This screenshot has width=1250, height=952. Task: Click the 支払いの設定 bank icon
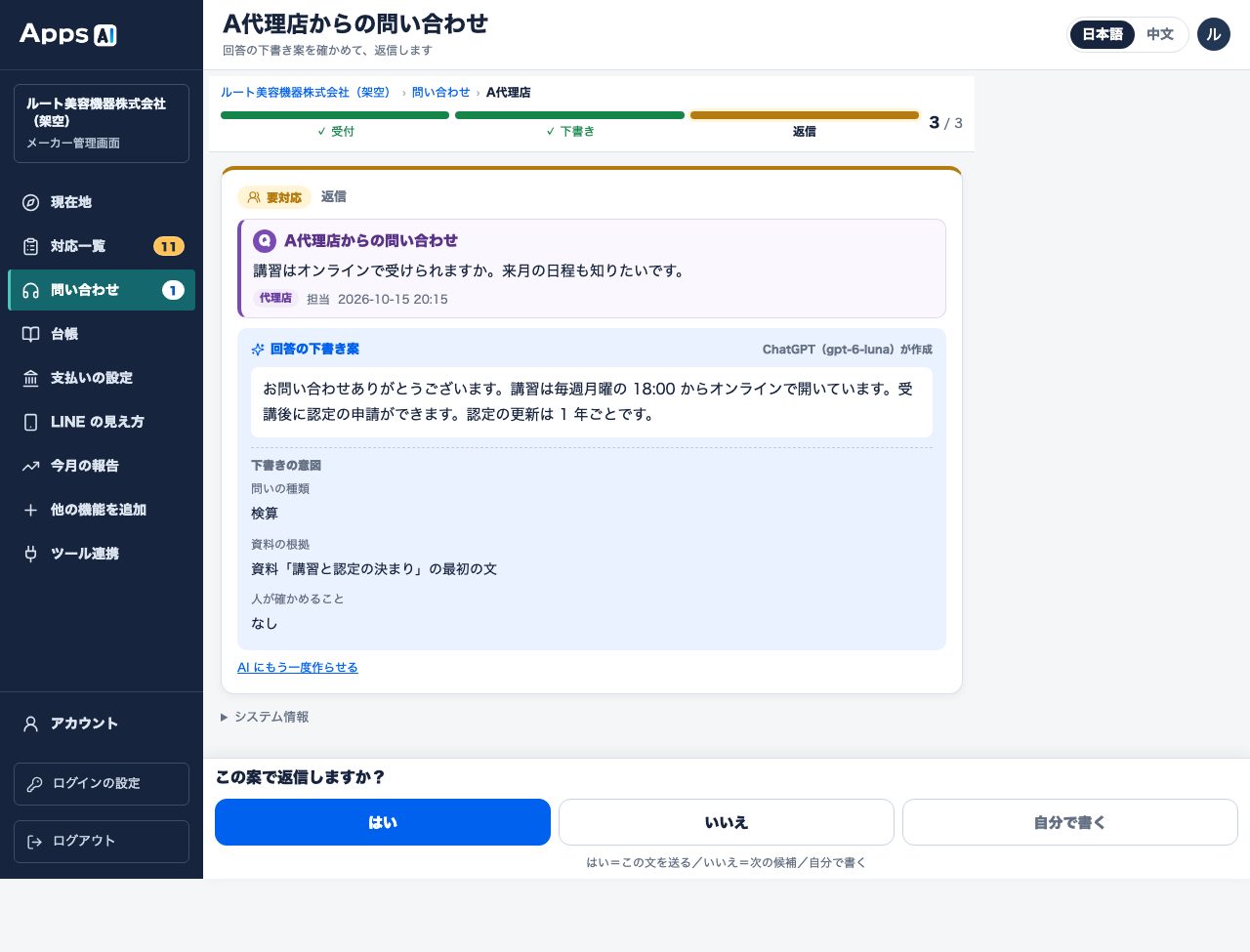31,378
